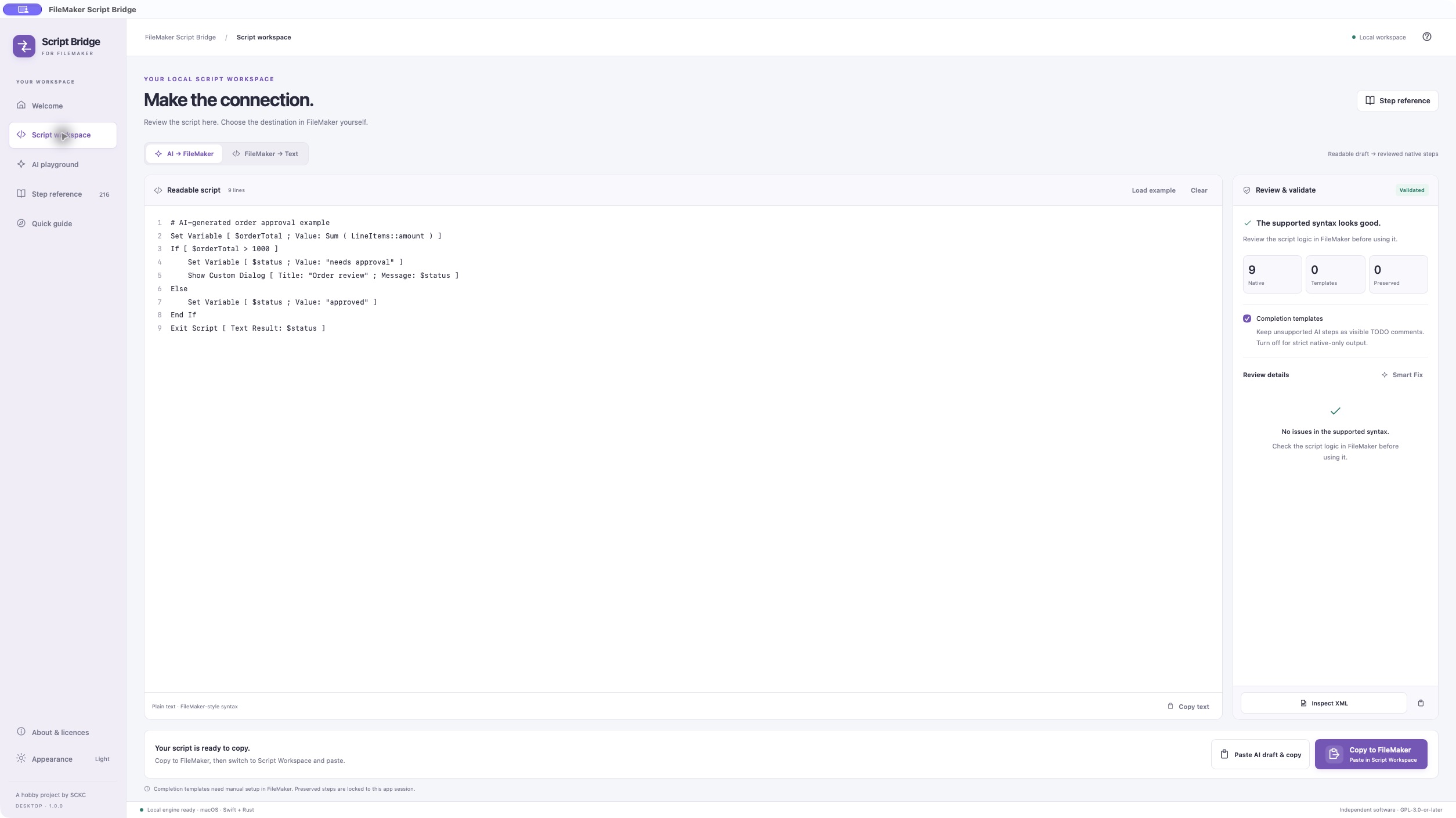Open the Welcome page in sidebar
This screenshot has height=818, width=1456.
(63, 106)
